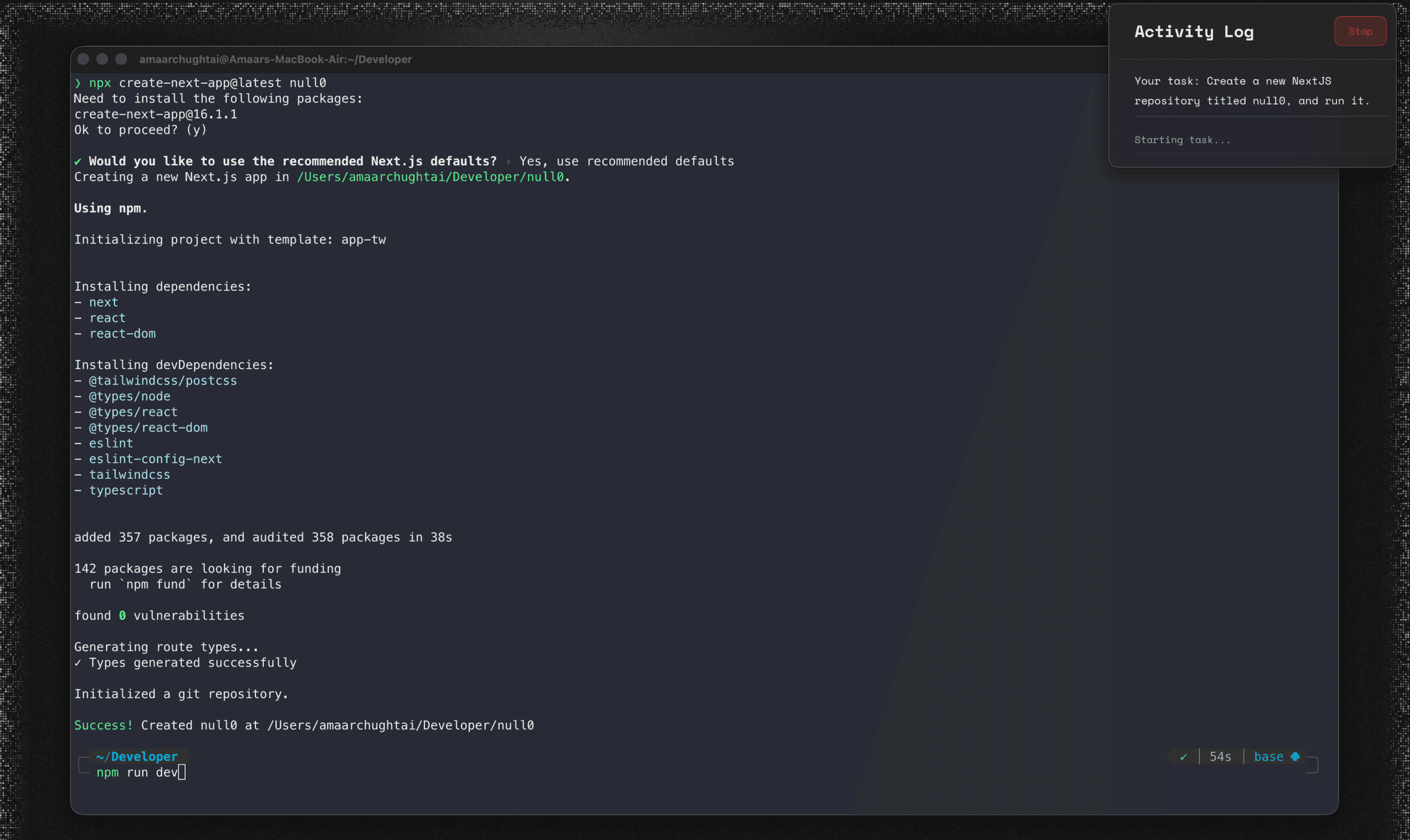
Task: Select the tailwindcss entry in devDependencies list
Action: (x=129, y=474)
